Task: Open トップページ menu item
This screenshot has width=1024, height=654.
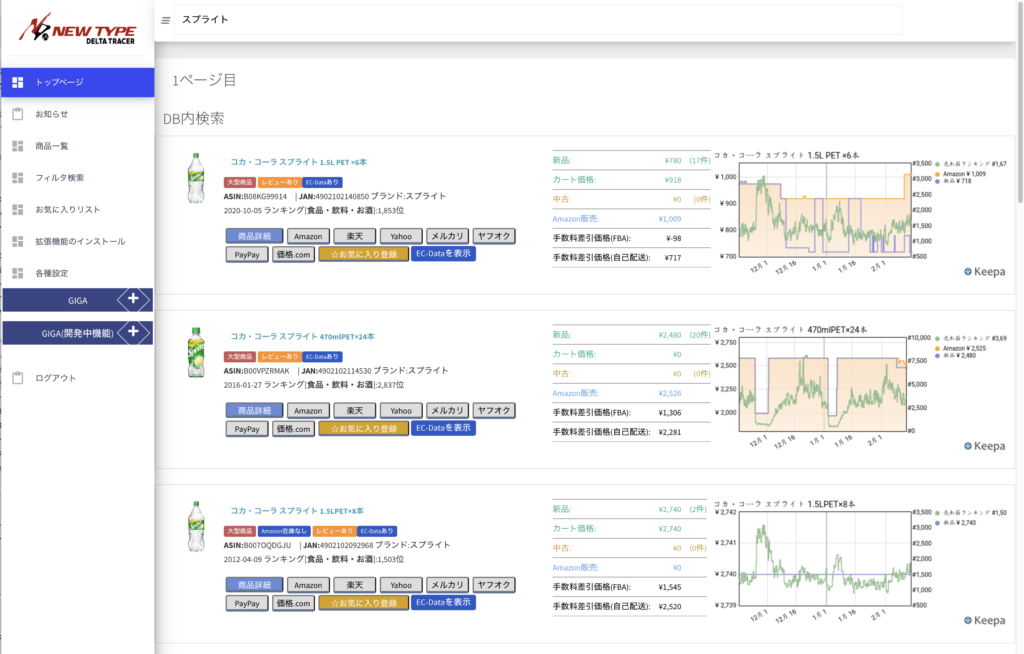Action: 78,82
